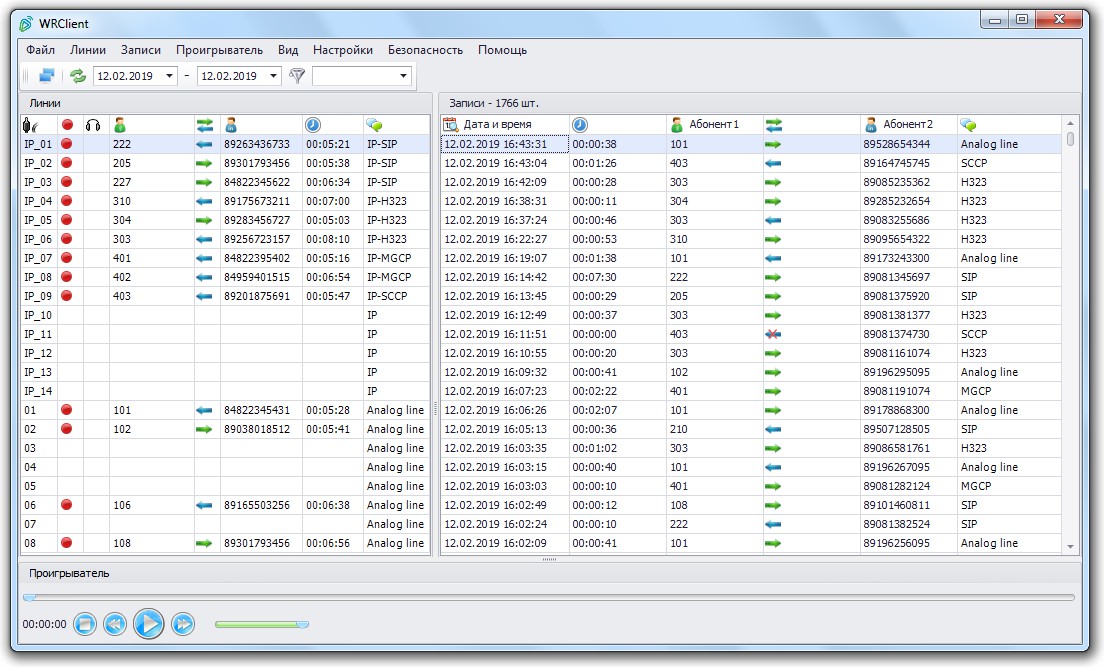Play the selected recording
The height and width of the screenshot is (667, 1104).
(x=149, y=624)
